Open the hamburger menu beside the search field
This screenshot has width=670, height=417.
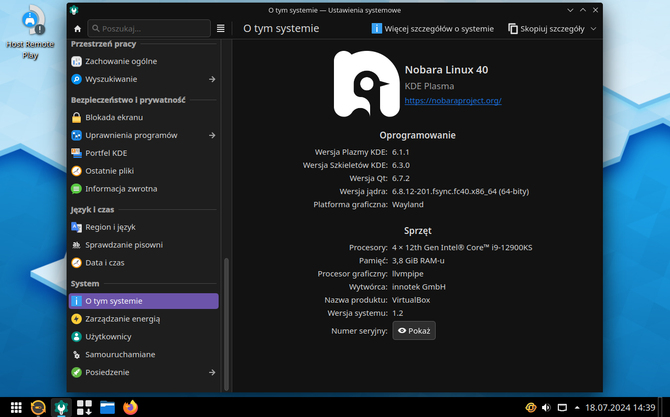click(220, 29)
